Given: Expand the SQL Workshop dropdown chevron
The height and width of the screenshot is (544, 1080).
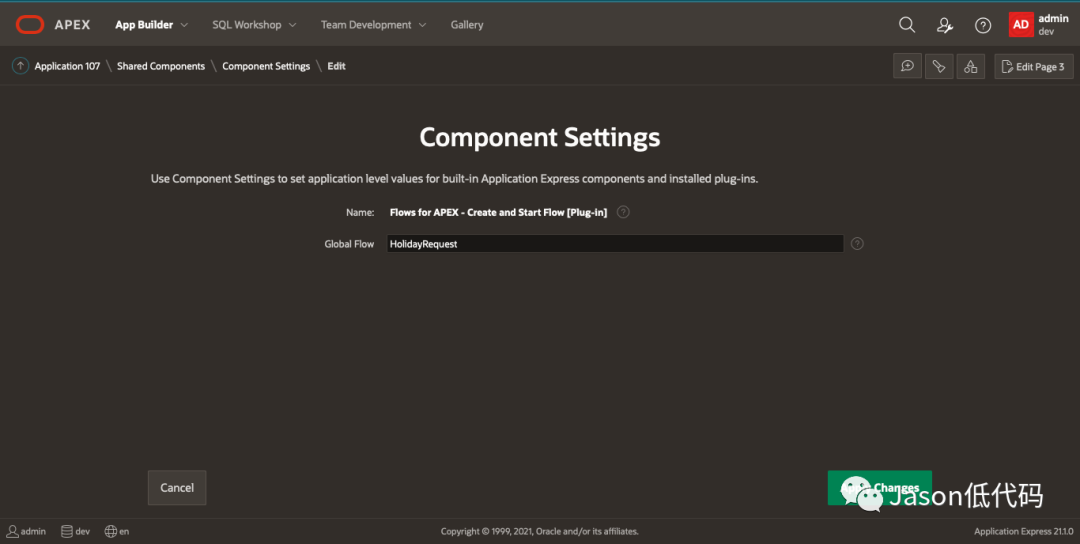Looking at the screenshot, I should click(x=292, y=25).
